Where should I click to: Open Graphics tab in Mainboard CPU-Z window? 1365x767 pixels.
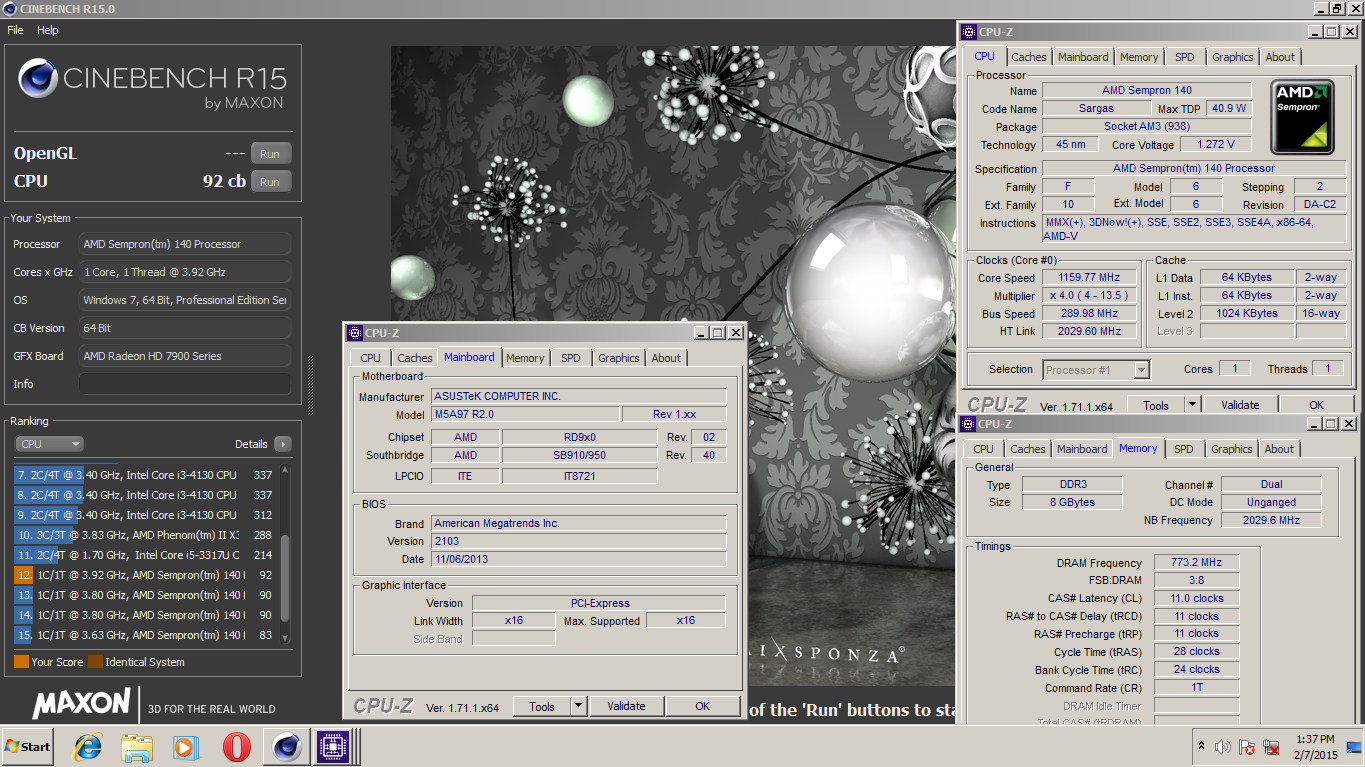pyautogui.click(x=619, y=358)
